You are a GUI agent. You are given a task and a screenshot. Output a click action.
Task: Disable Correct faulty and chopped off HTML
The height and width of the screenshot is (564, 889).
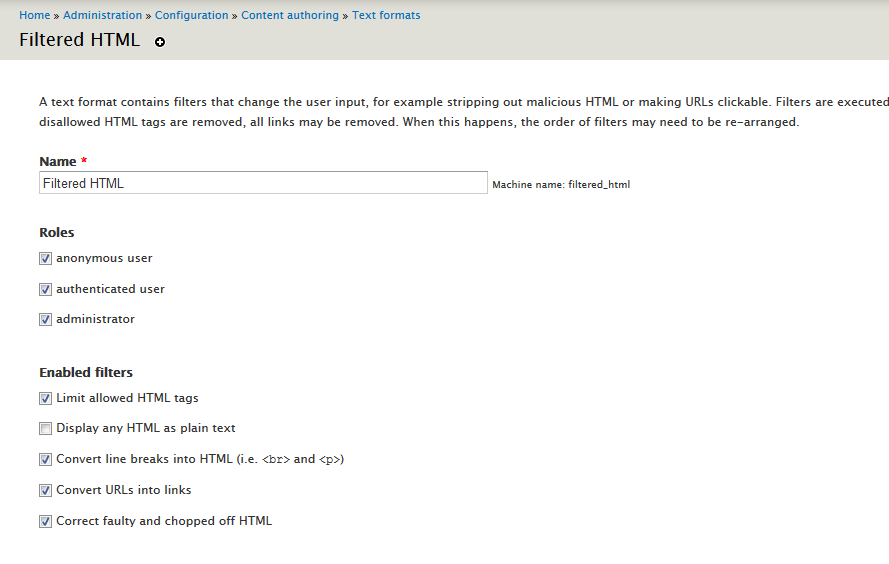tap(45, 521)
